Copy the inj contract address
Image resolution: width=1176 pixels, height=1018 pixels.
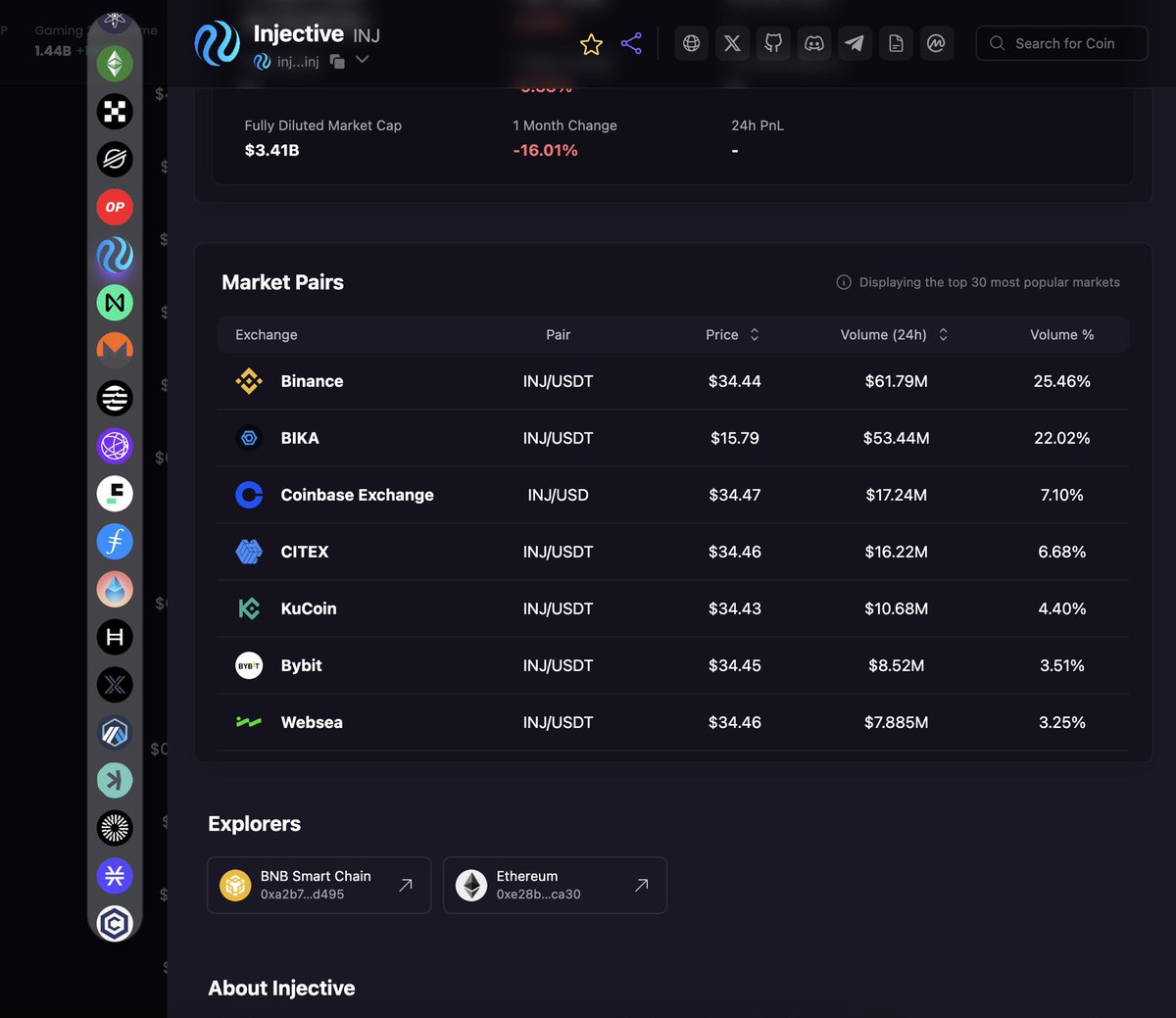336,60
